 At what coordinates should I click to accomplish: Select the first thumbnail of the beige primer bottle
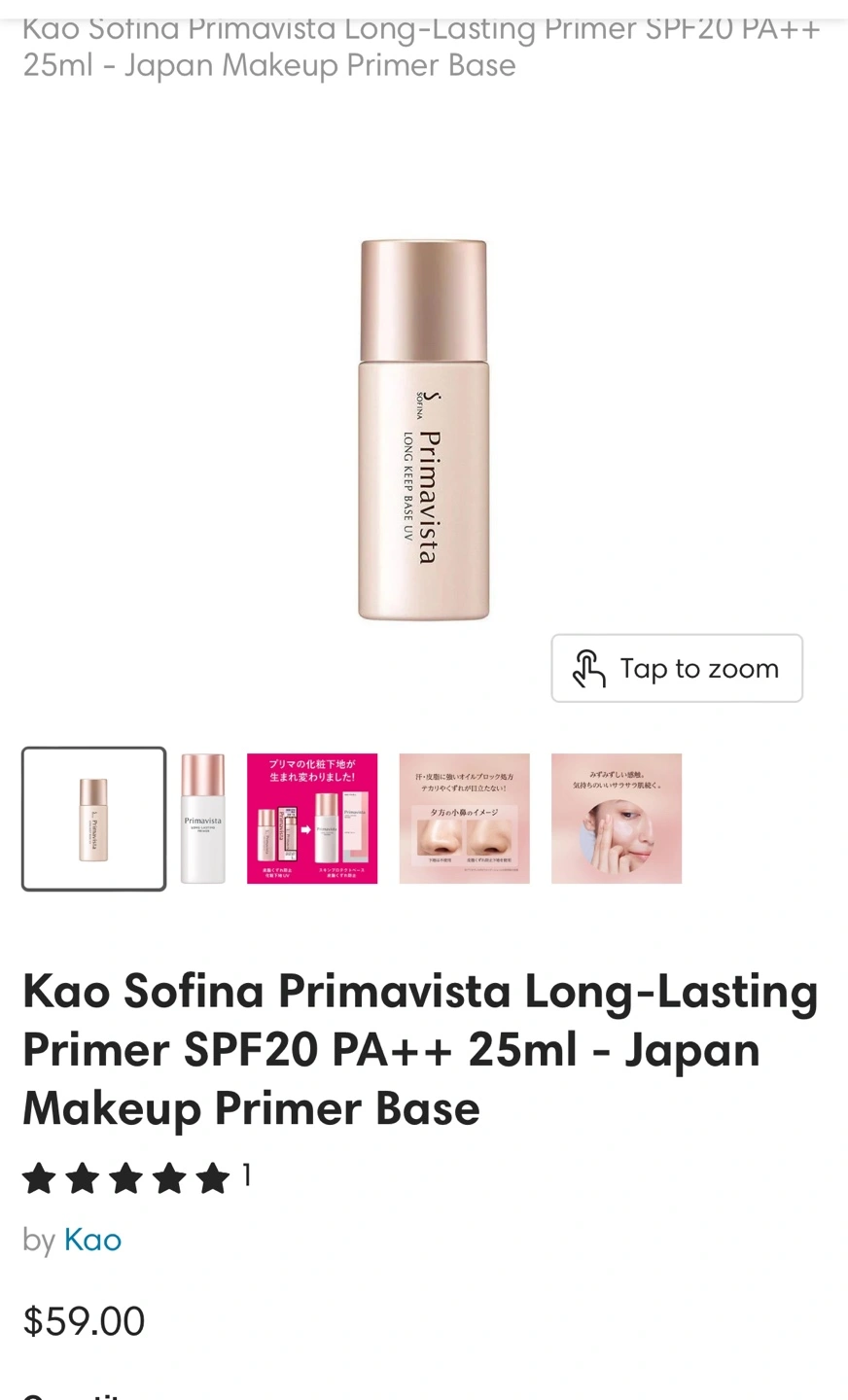pyautogui.click(x=93, y=819)
